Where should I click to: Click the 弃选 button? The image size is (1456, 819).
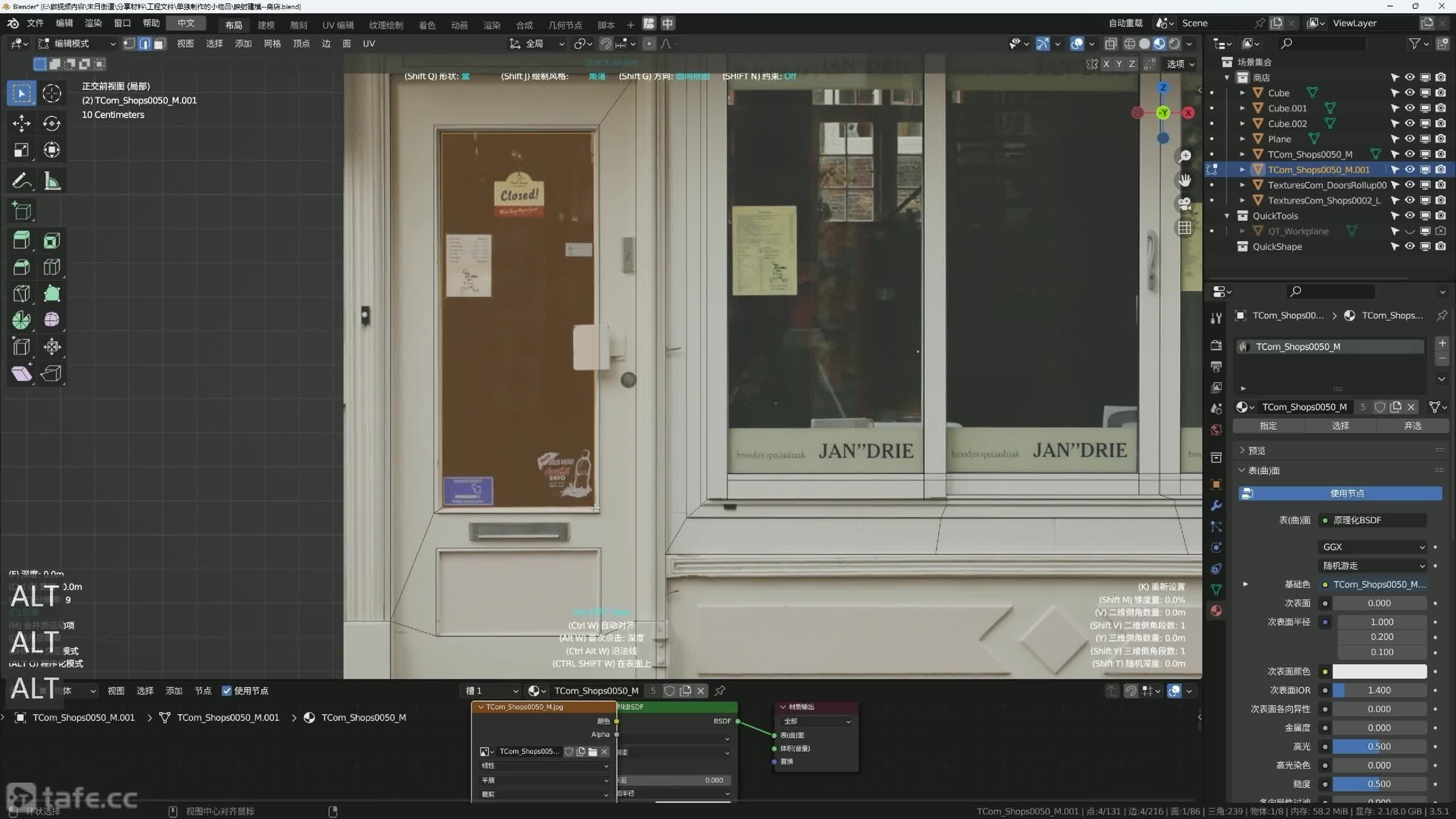pyautogui.click(x=1412, y=426)
